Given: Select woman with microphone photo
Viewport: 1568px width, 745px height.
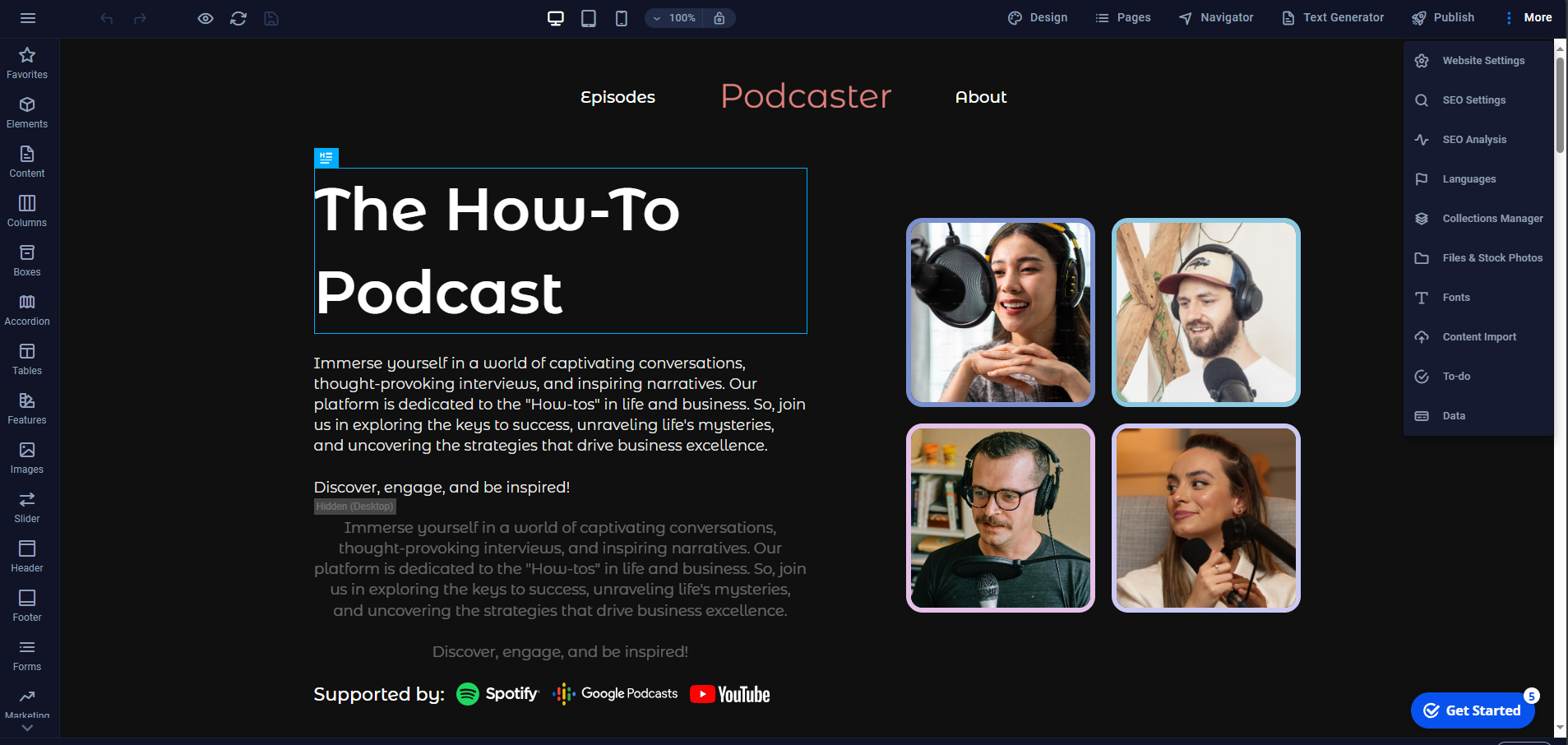Looking at the screenshot, I should pos(1001,312).
